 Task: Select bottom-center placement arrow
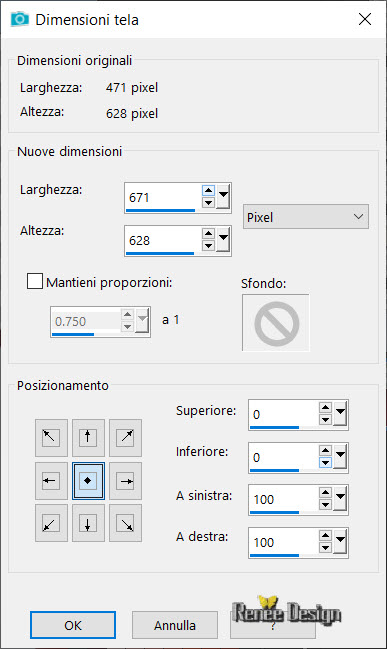pyautogui.click(x=88, y=523)
